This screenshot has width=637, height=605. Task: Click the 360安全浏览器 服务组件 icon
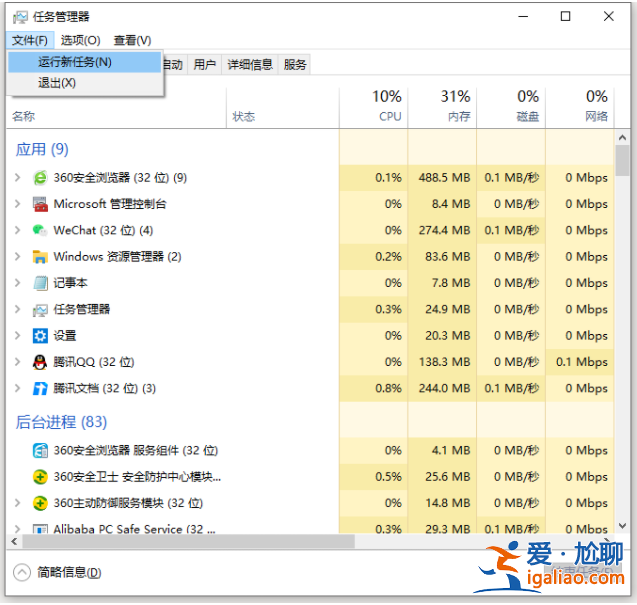point(40,451)
